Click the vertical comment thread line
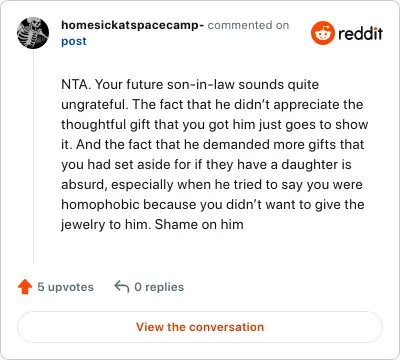The width and height of the screenshot is (400, 360). coord(33,157)
